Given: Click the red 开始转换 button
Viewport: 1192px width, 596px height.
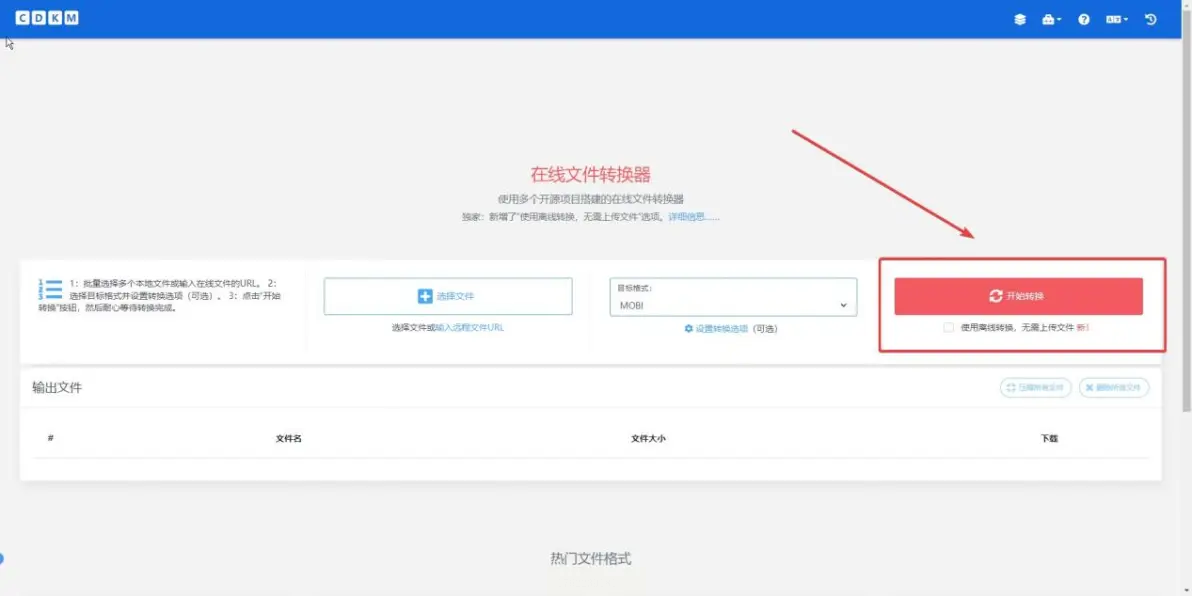Looking at the screenshot, I should (x=1019, y=296).
